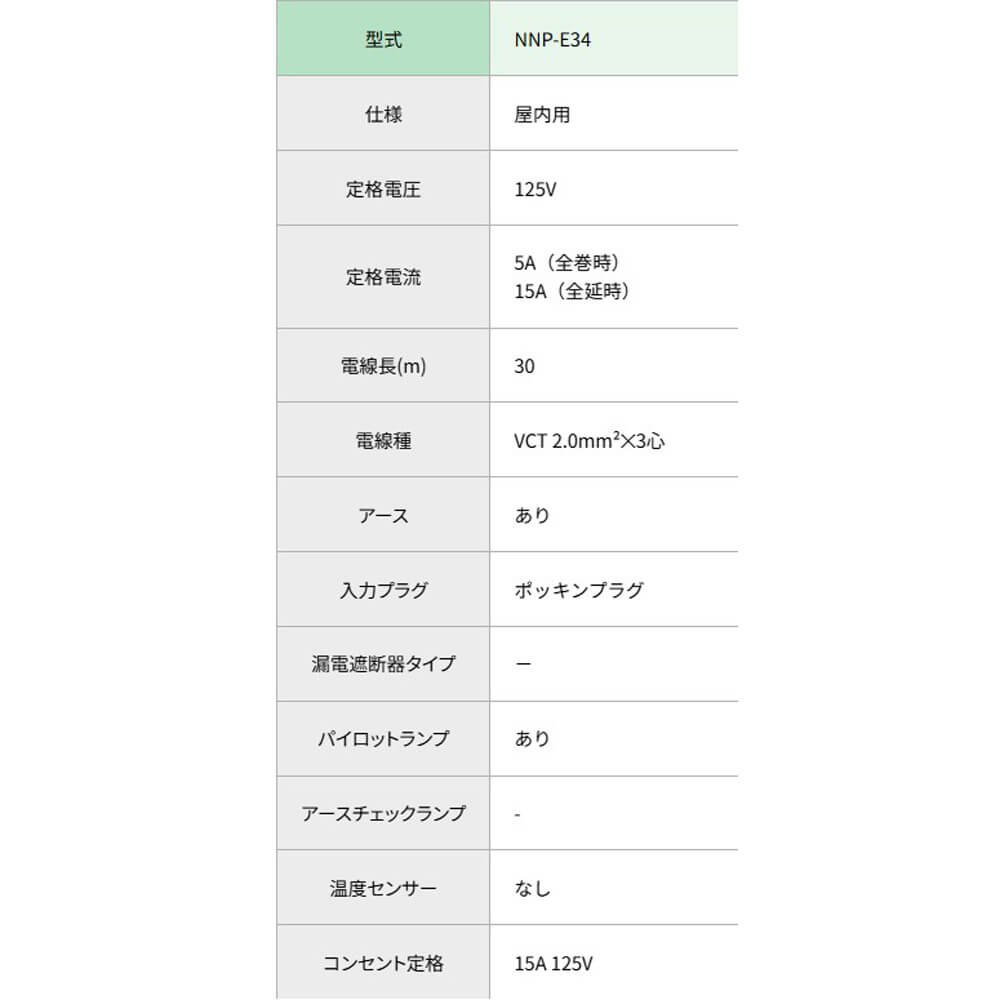Select the 15A 125V outlet rating value
Screen dimensions: 1000x1000
[554, 964]
